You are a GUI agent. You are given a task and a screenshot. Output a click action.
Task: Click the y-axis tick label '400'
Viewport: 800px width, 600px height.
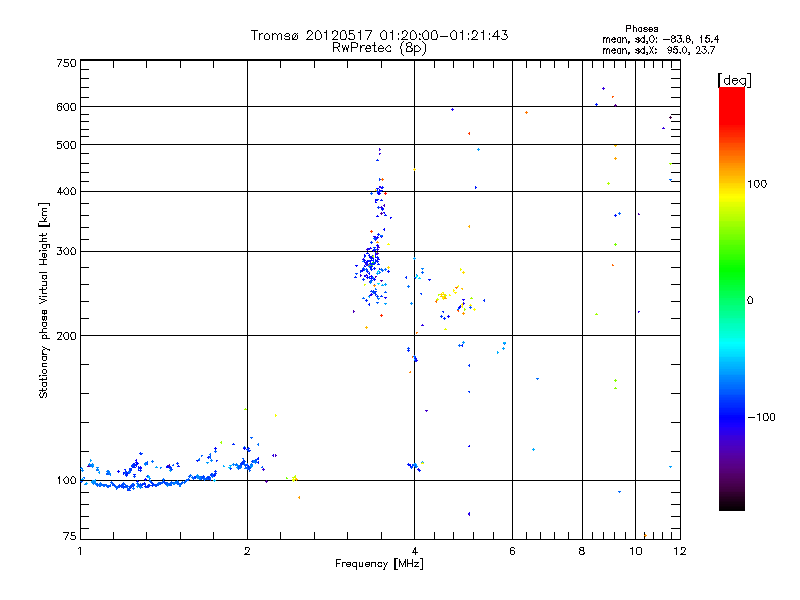66,192
